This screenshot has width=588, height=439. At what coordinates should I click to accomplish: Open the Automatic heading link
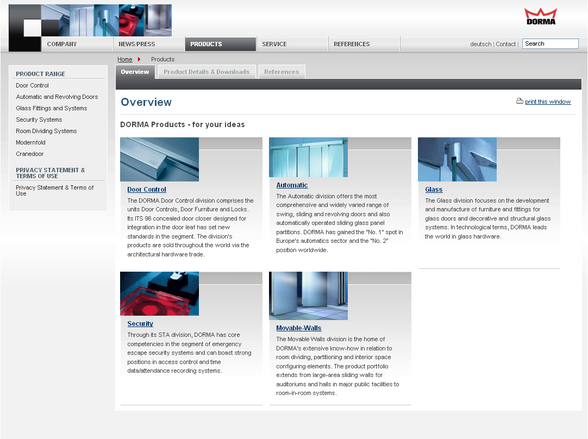[292, 185]
